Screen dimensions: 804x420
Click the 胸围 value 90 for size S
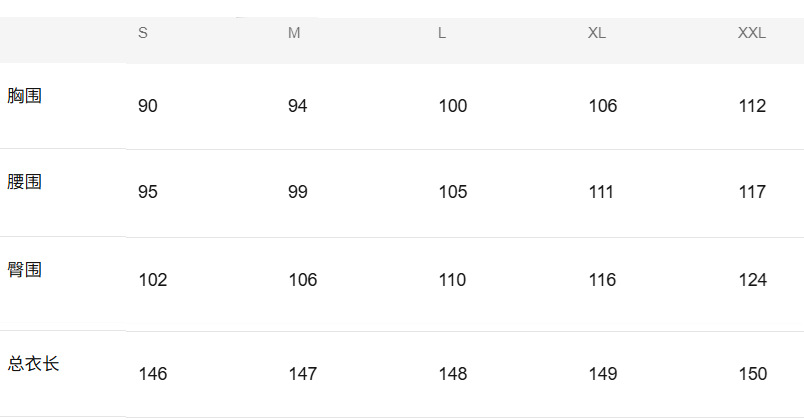point(148,106)
